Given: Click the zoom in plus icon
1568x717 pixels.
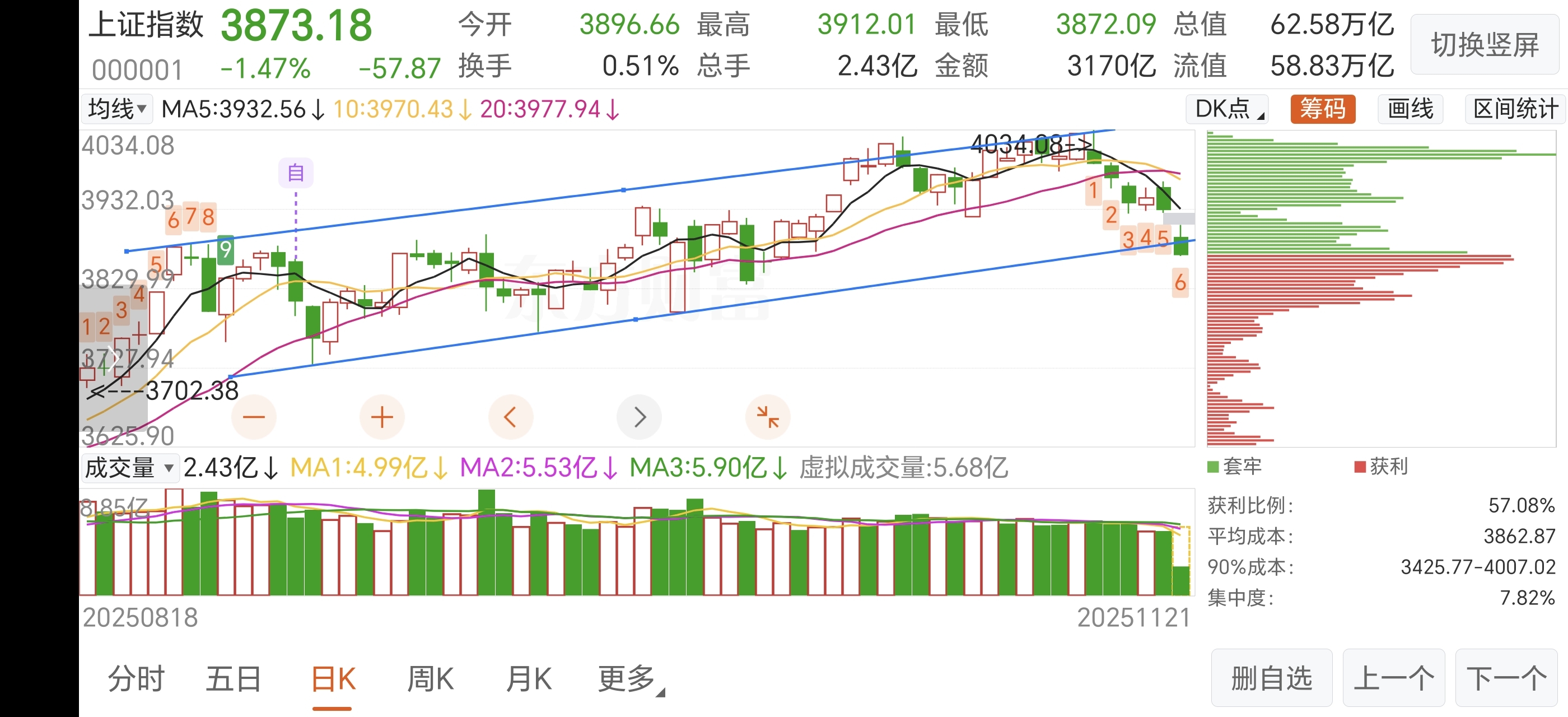Looking at the screenshot, I should pyautogui.click(x=382, y=417).
